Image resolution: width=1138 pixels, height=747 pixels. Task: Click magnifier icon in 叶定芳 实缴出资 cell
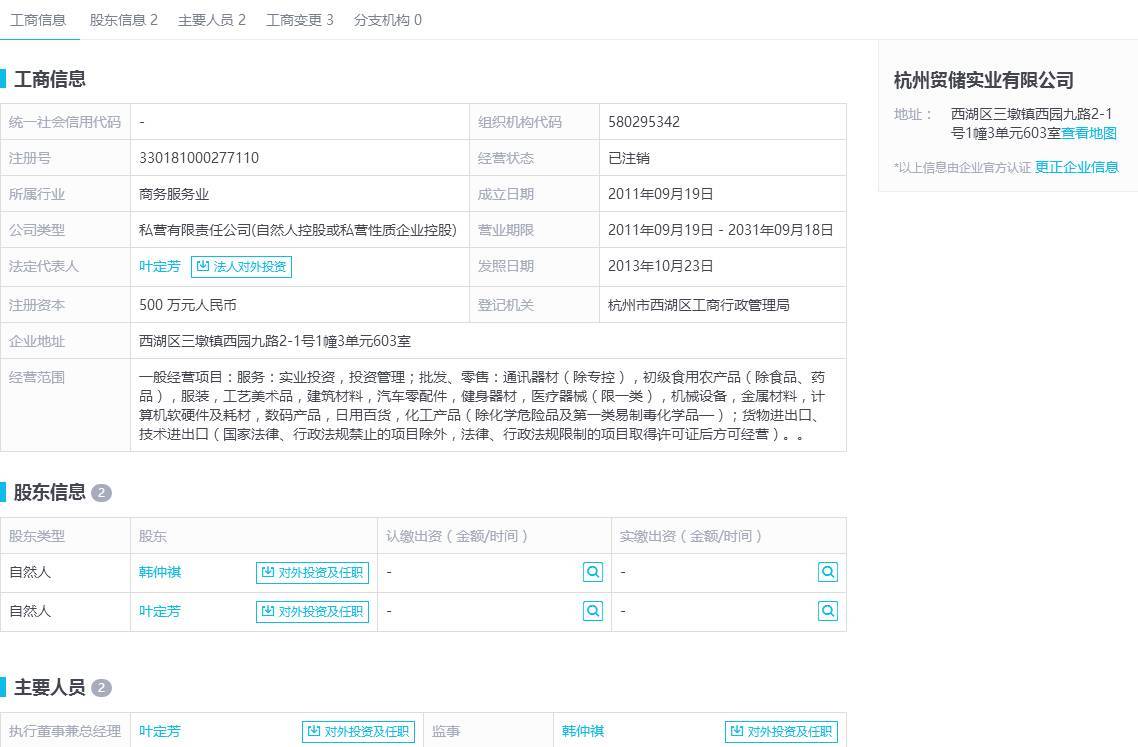click(827, 610)
